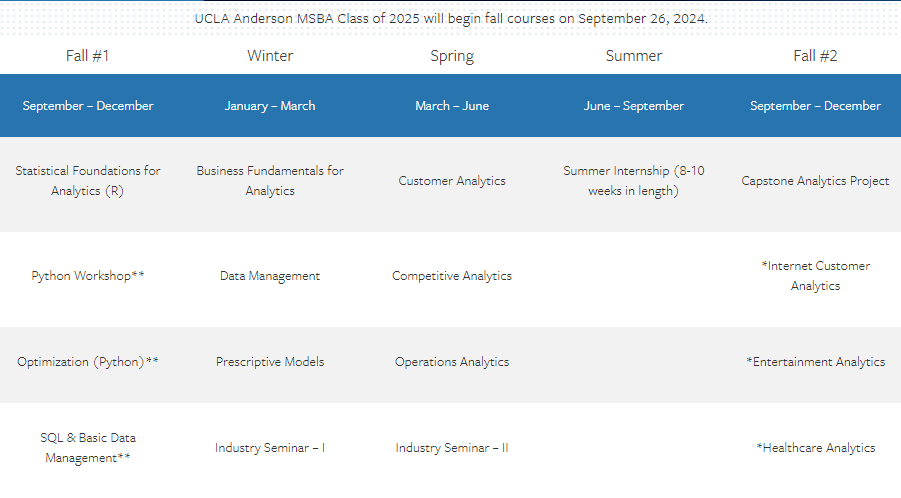Click the Summer term heading
The height and width of the screenshot is (498, 901).
click(x=634, y=56)
